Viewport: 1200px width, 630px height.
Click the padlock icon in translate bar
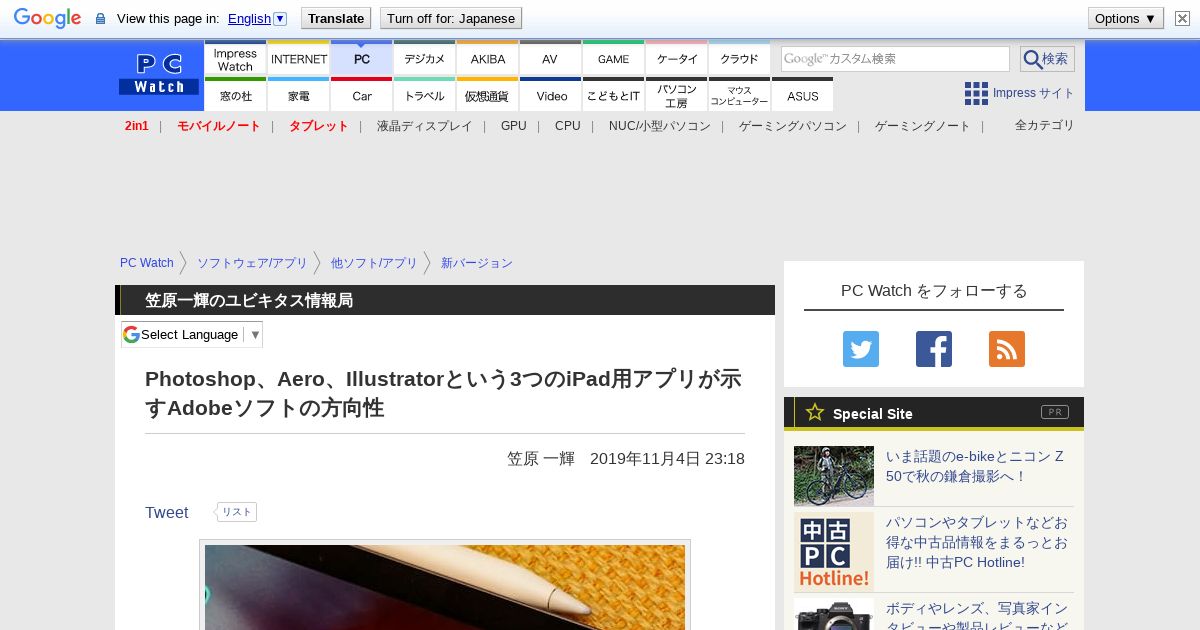click(100, 19)
